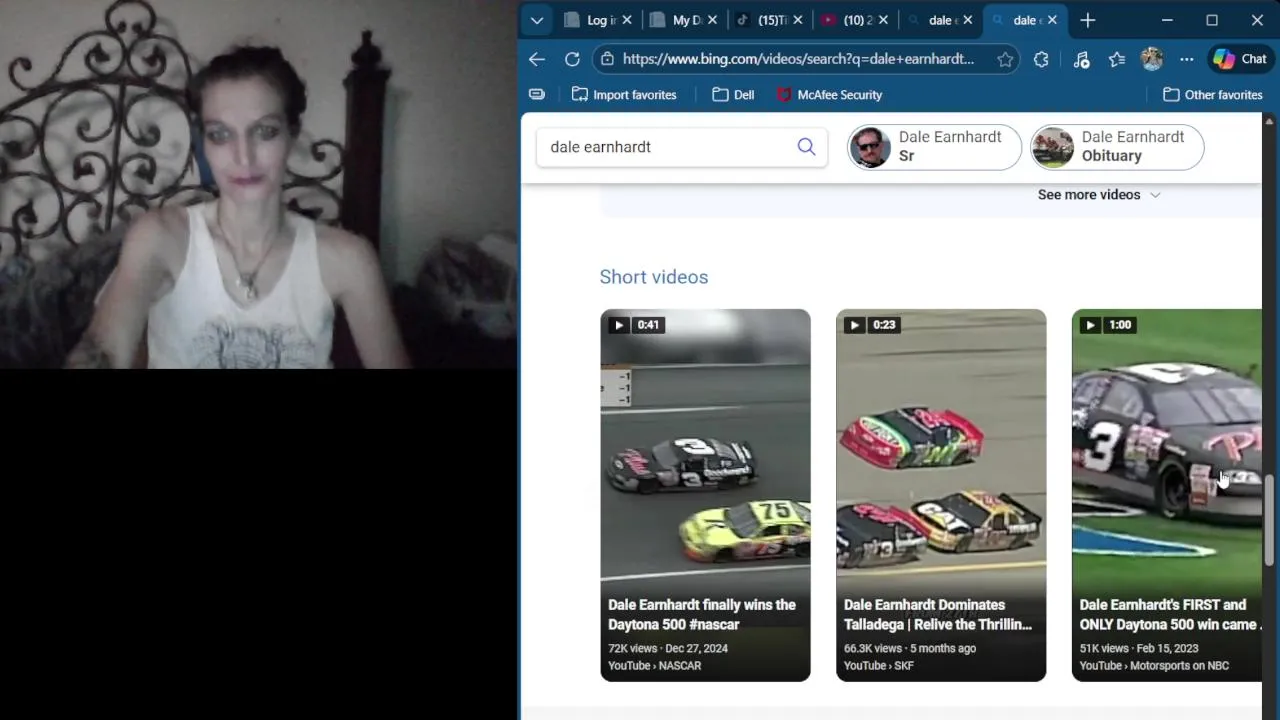Open Import favorites bookmark
The height and width of the screenshot is (720, 1280).
624,95
